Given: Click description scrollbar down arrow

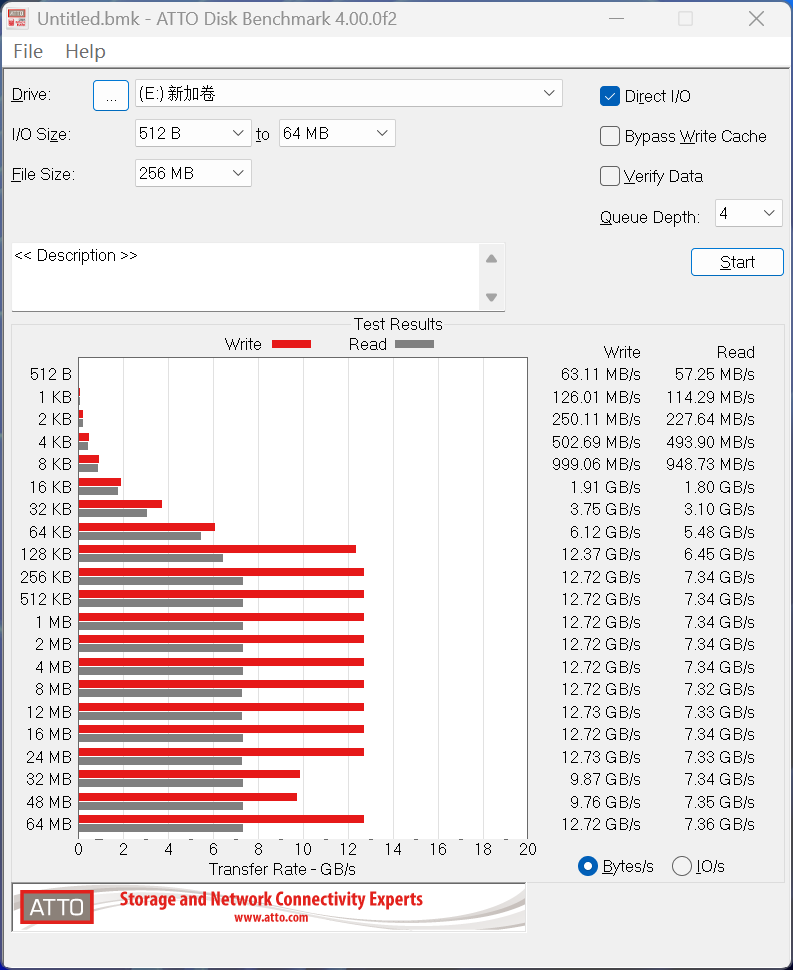Looking at the screenshot, I should (492, 298).
